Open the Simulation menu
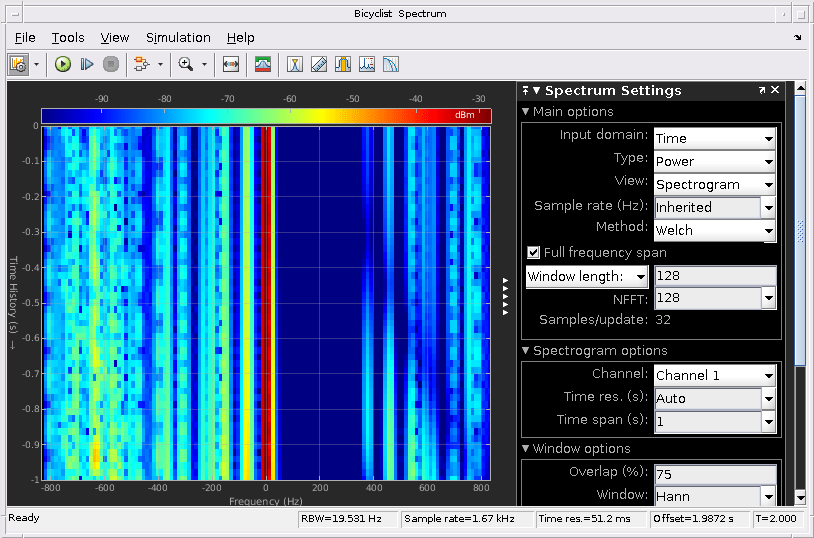This screenshot has height=538, width=814. (178, 37)
